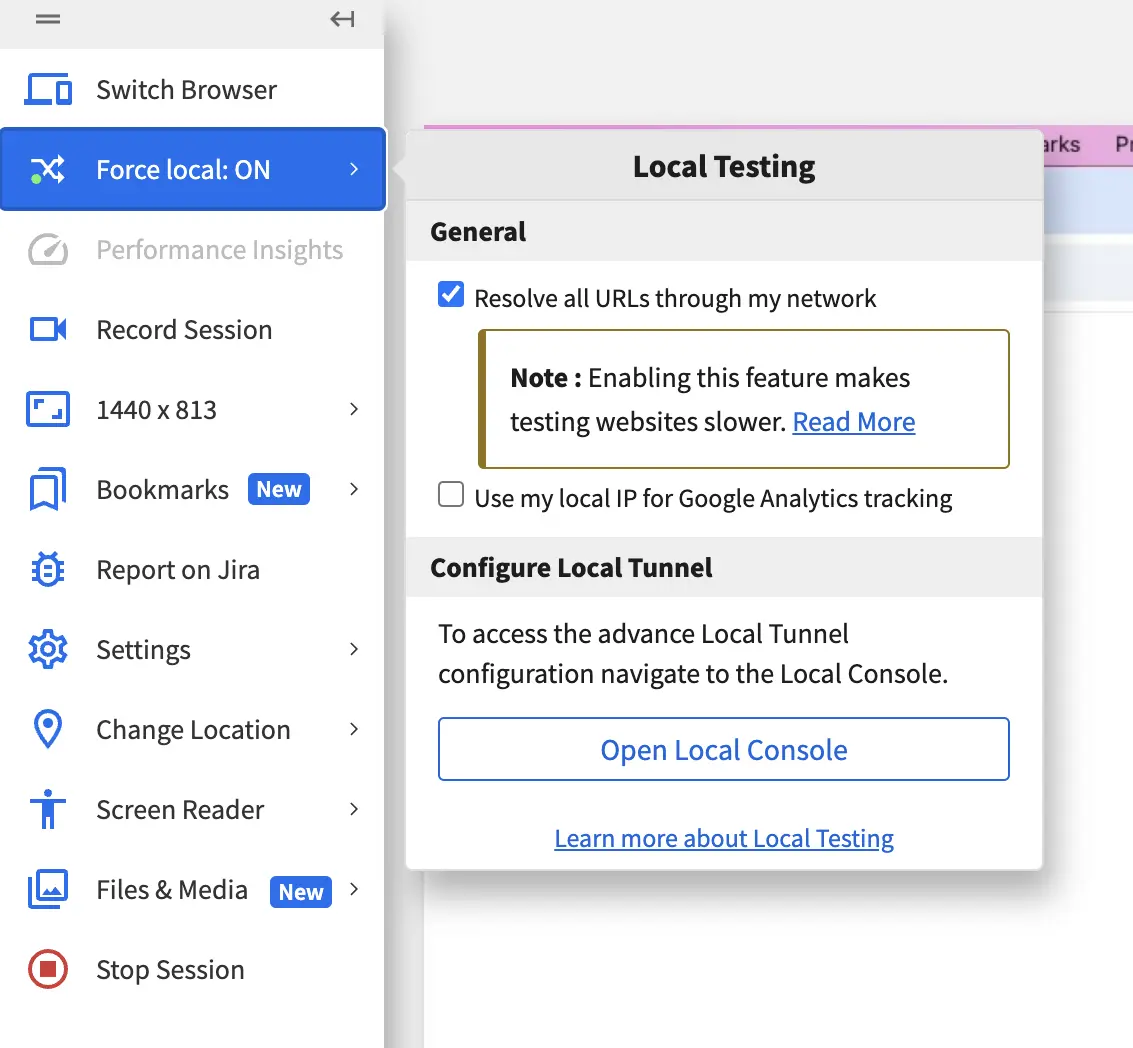Collapse the toolbar with the arrow icon

(x=342, y=19)
